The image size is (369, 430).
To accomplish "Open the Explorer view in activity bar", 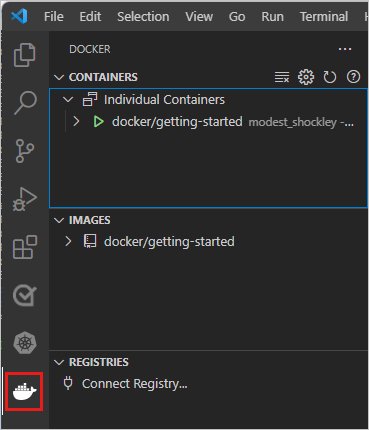I will point(24,55).
